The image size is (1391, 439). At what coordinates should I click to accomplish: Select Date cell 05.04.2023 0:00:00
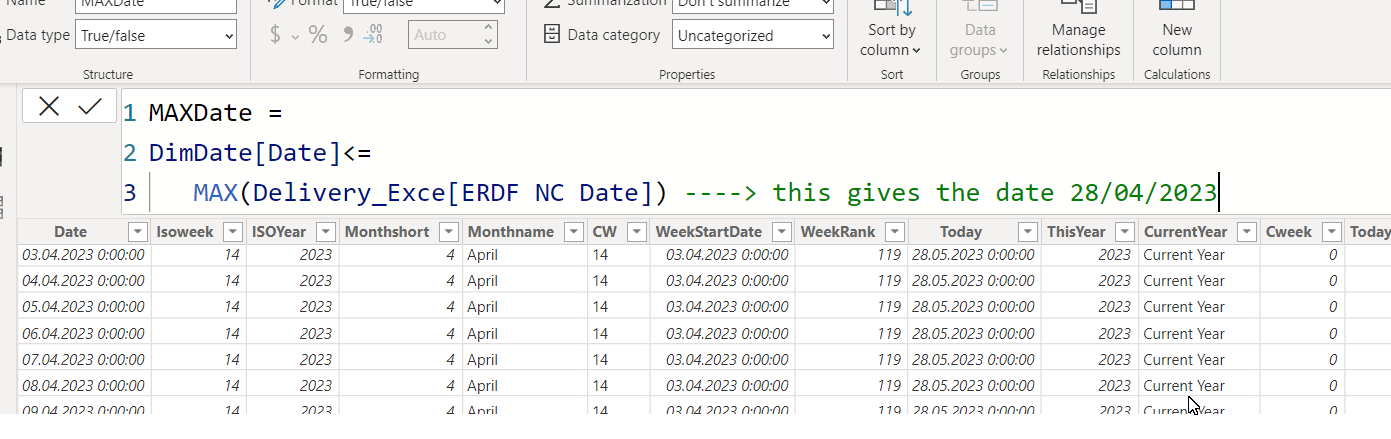pyautogui.click(x=83, y=307)
